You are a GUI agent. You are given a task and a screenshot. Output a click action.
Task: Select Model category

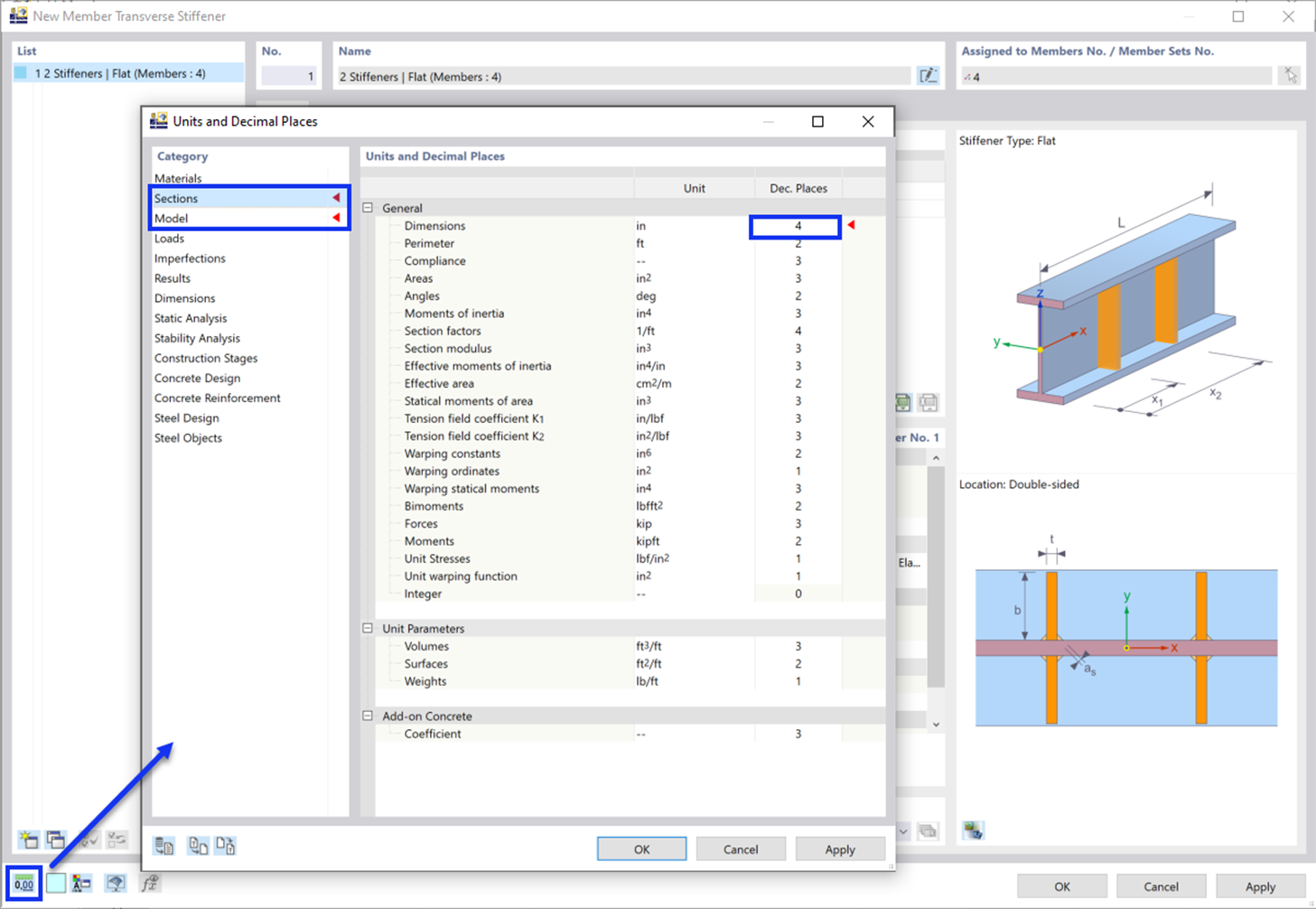tap(250, 218)
